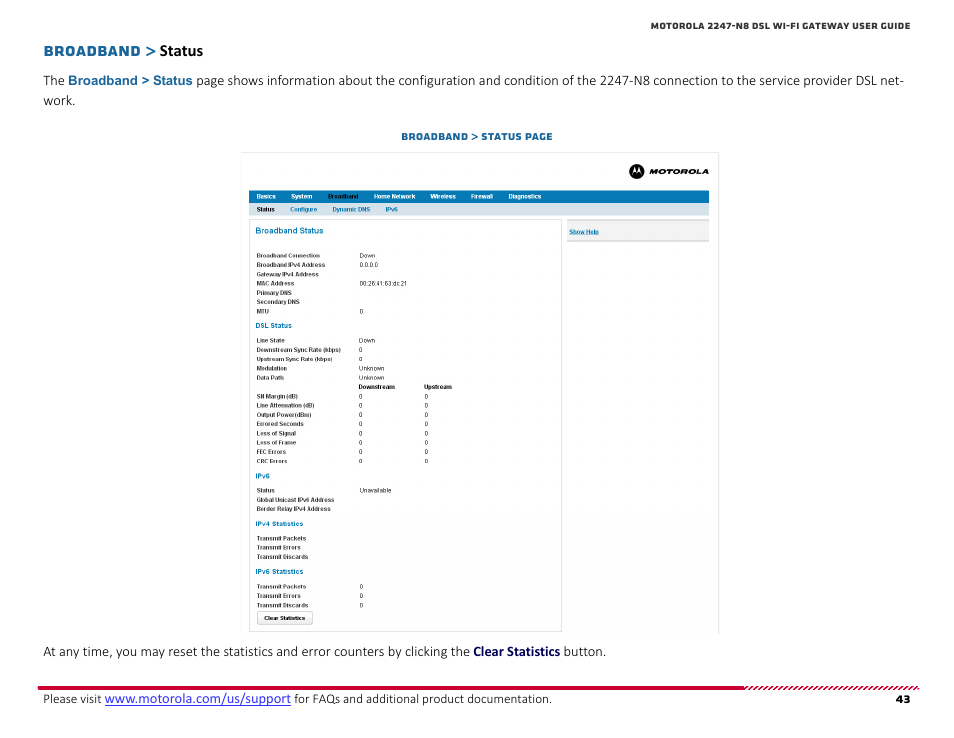Viewport: 954px width, 738px height.
Task: Open the Dynamic DNS sub-tab
Action: pyautogui.click(x=351, y=209)
